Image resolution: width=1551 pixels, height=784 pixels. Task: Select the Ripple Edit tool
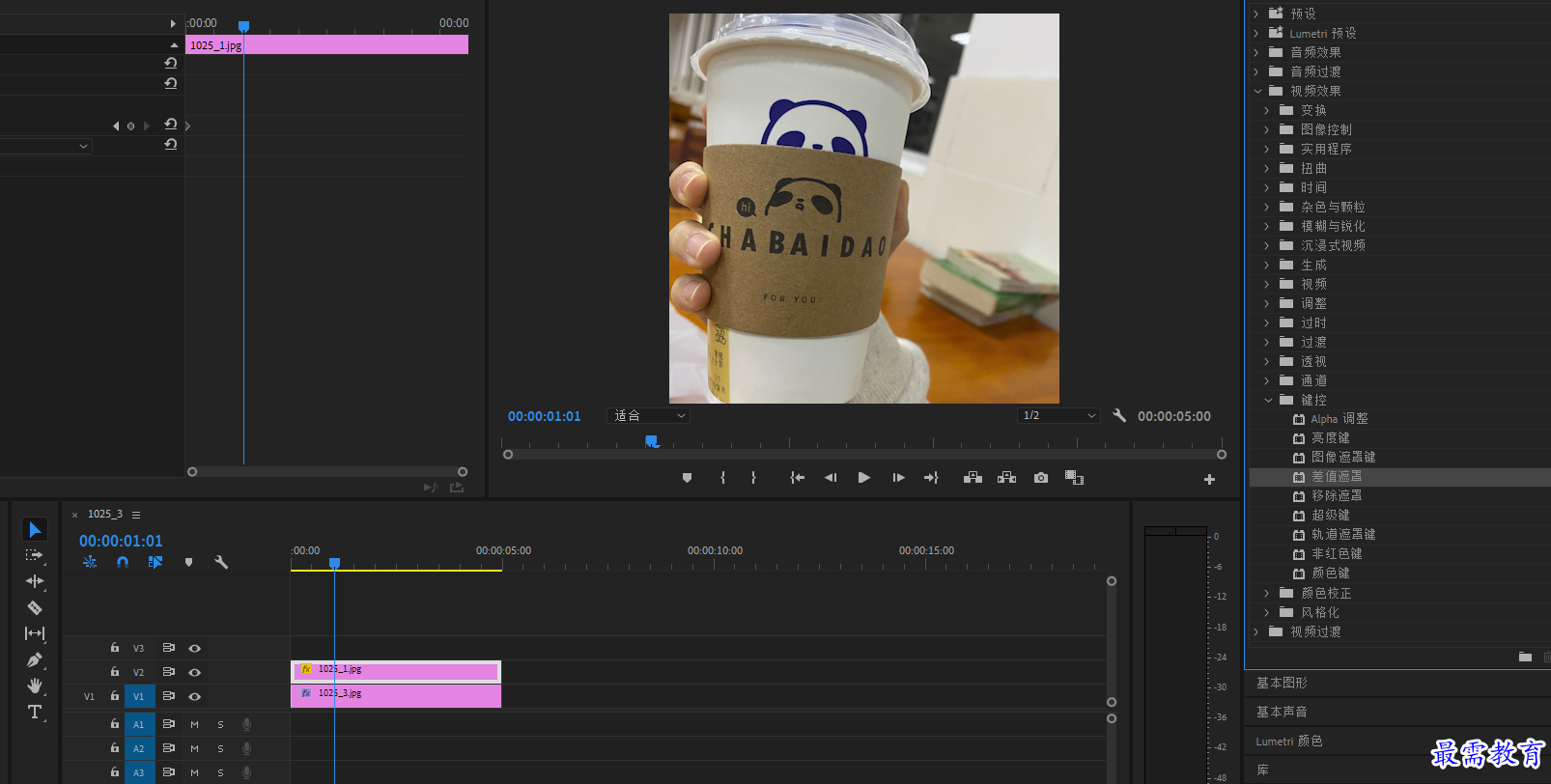(35, 581)
